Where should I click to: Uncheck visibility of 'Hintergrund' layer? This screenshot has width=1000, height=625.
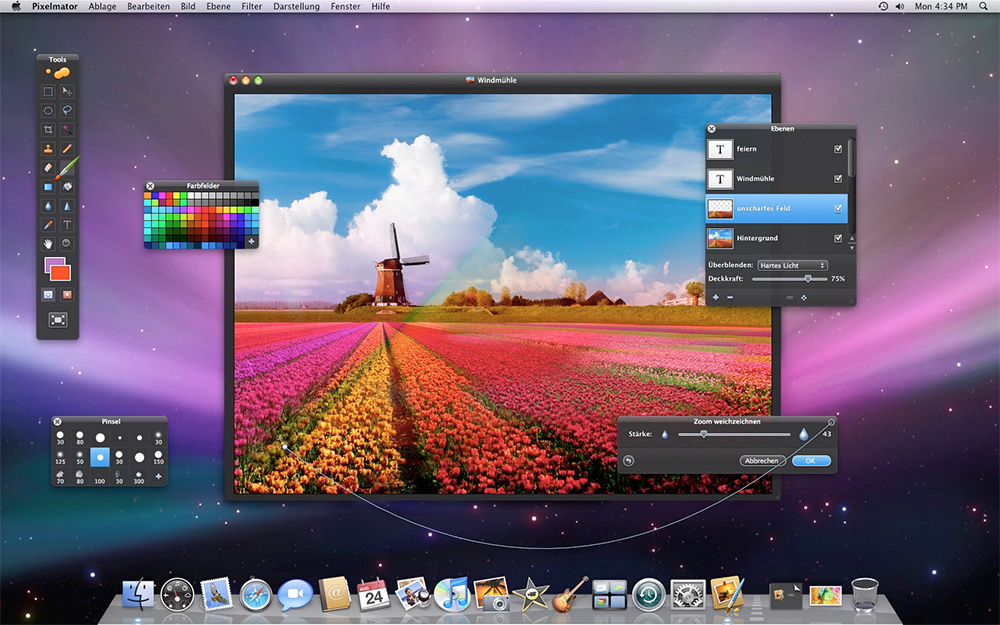[x=838, y=238]
